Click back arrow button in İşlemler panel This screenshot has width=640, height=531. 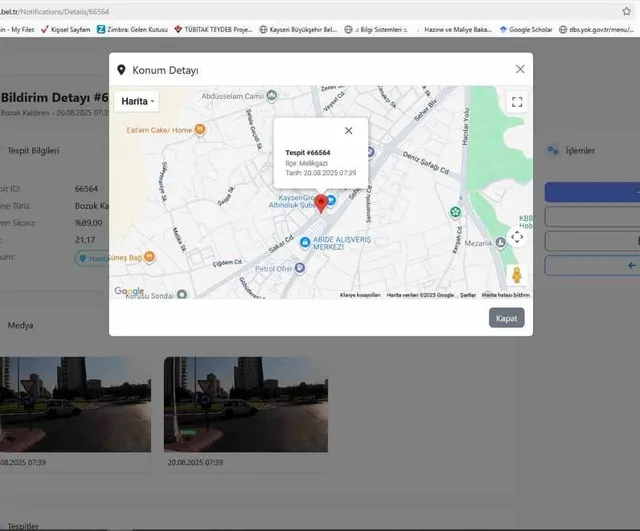point(592,266)
